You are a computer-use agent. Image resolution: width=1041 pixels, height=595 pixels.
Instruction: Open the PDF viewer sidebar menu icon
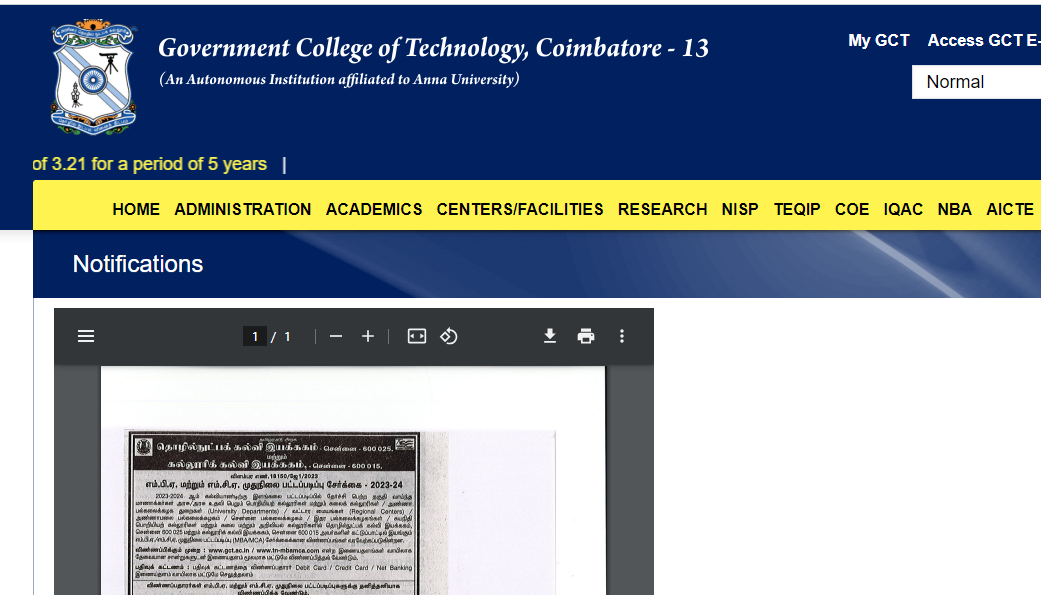(86, 336)
